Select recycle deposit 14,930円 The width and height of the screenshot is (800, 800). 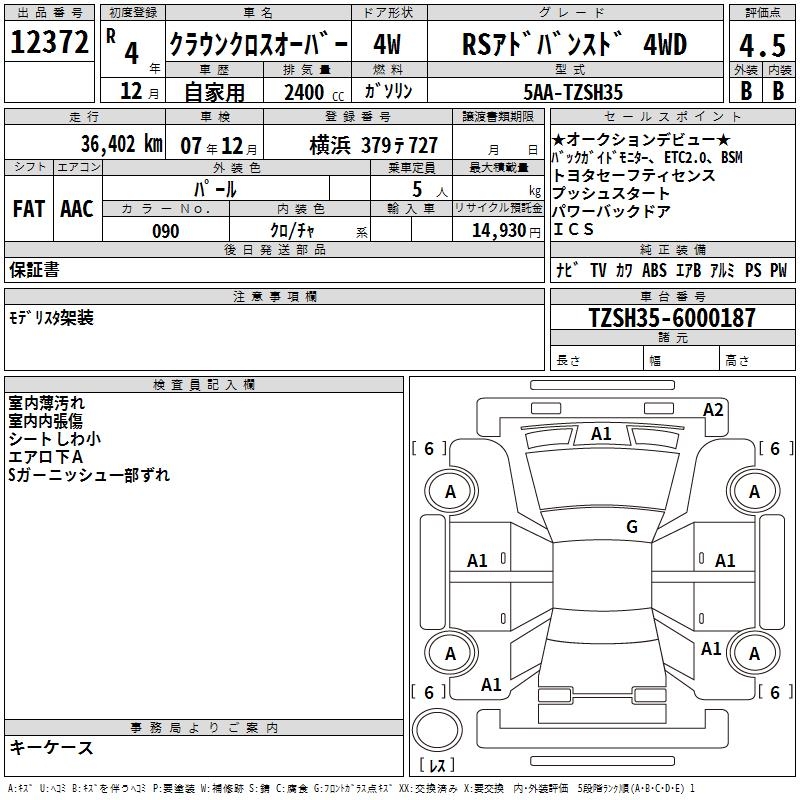pyautogui.click(x=506, y=231)
